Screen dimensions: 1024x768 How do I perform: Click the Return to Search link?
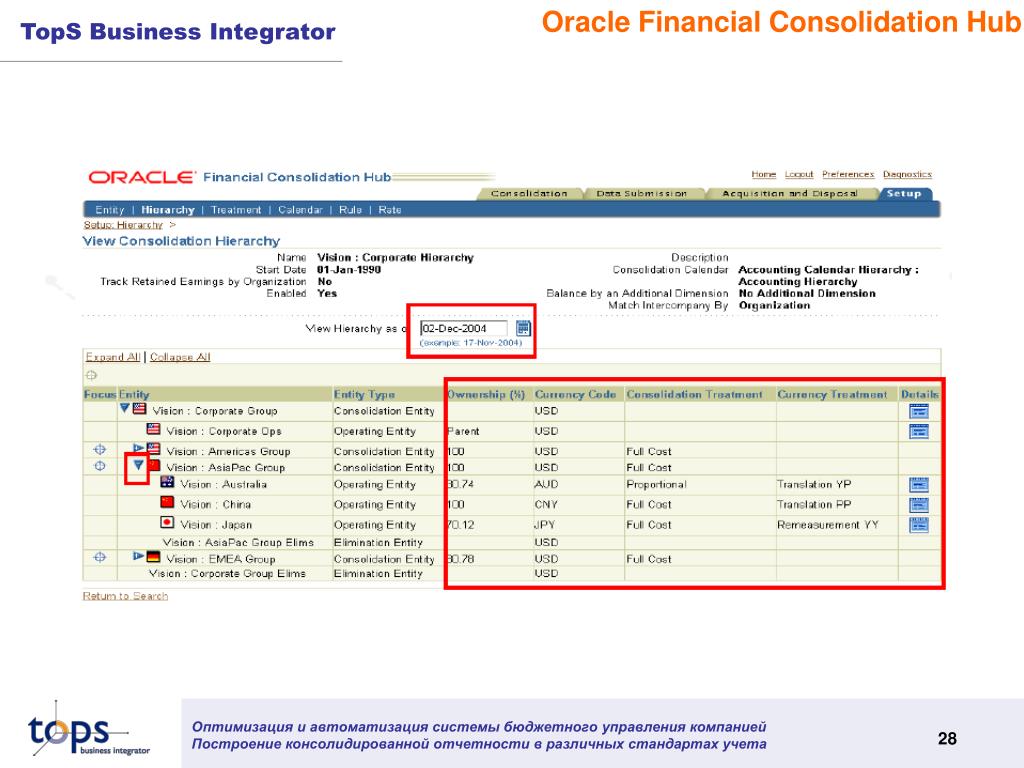point(125,596)
